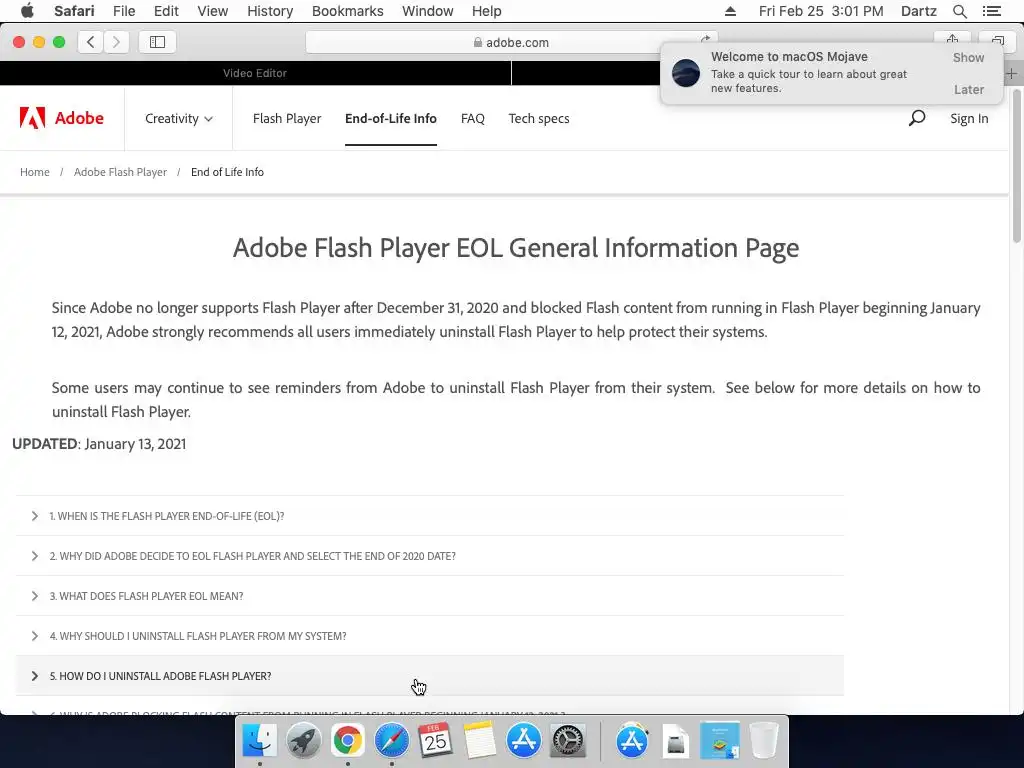Screen dimensions: 1024x768
Task: Open the Creativity dropdown menu
Action: (178, 118)
